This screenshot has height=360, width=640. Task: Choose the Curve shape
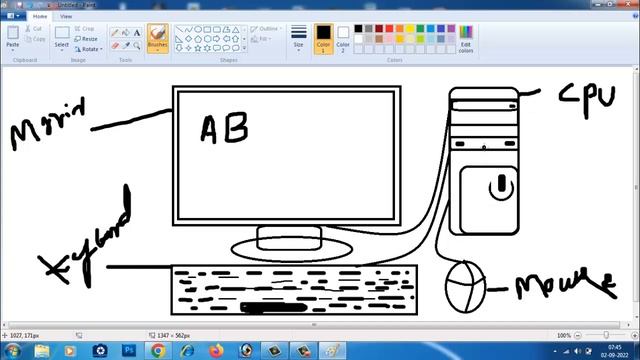(188, 29)
